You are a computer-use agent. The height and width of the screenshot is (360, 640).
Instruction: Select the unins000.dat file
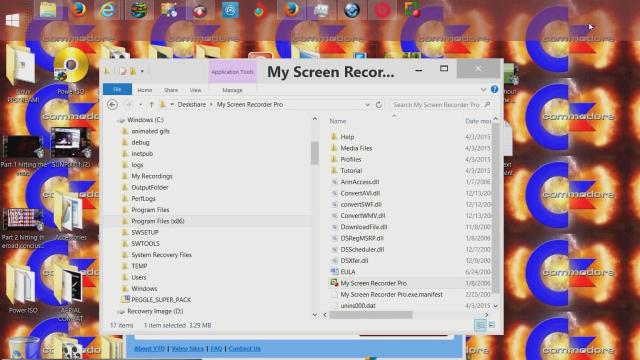pos(358,305)
